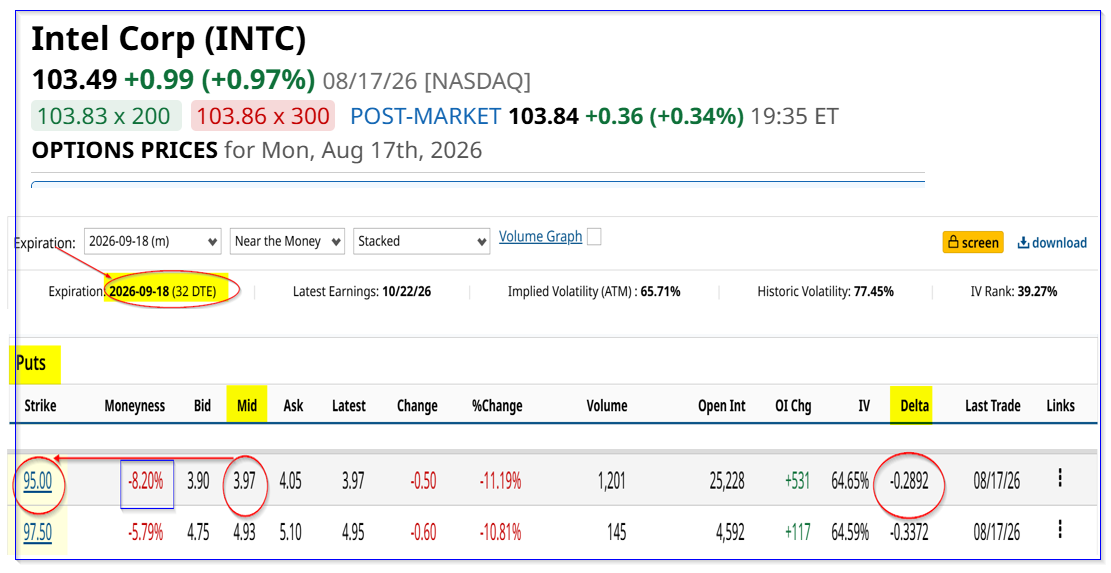The width and height of the screenshot is (1111, 573).
Task: Click the Puts section heading
Action: click(x=31, y=363)
